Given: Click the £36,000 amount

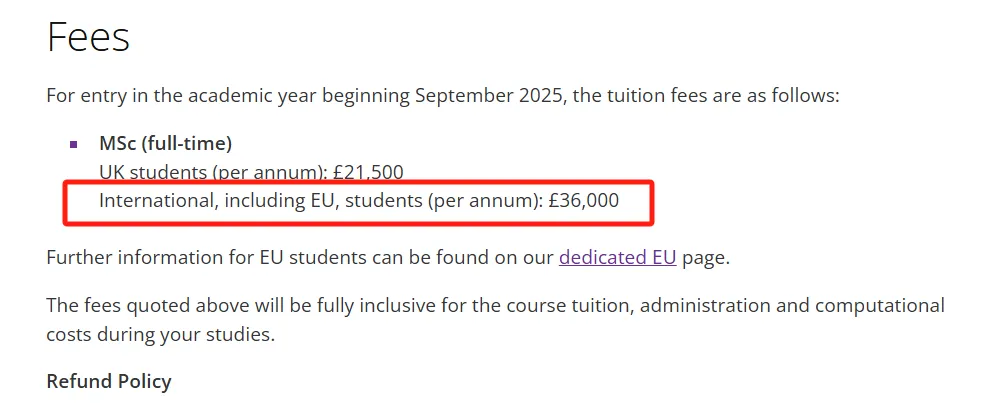Looking at the screenshot, I should 583,201.
